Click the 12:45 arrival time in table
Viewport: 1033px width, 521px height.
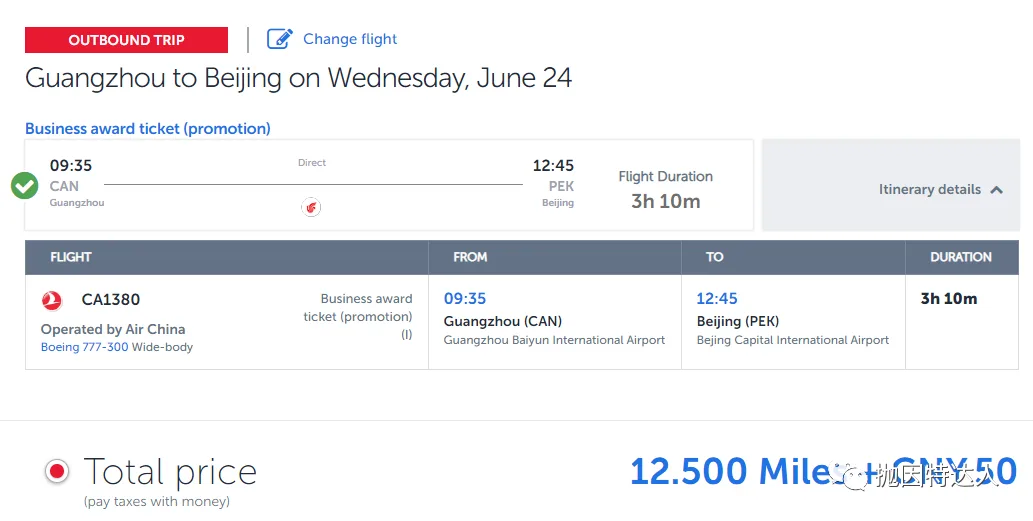pyautogui.click(x=717, y=298)
